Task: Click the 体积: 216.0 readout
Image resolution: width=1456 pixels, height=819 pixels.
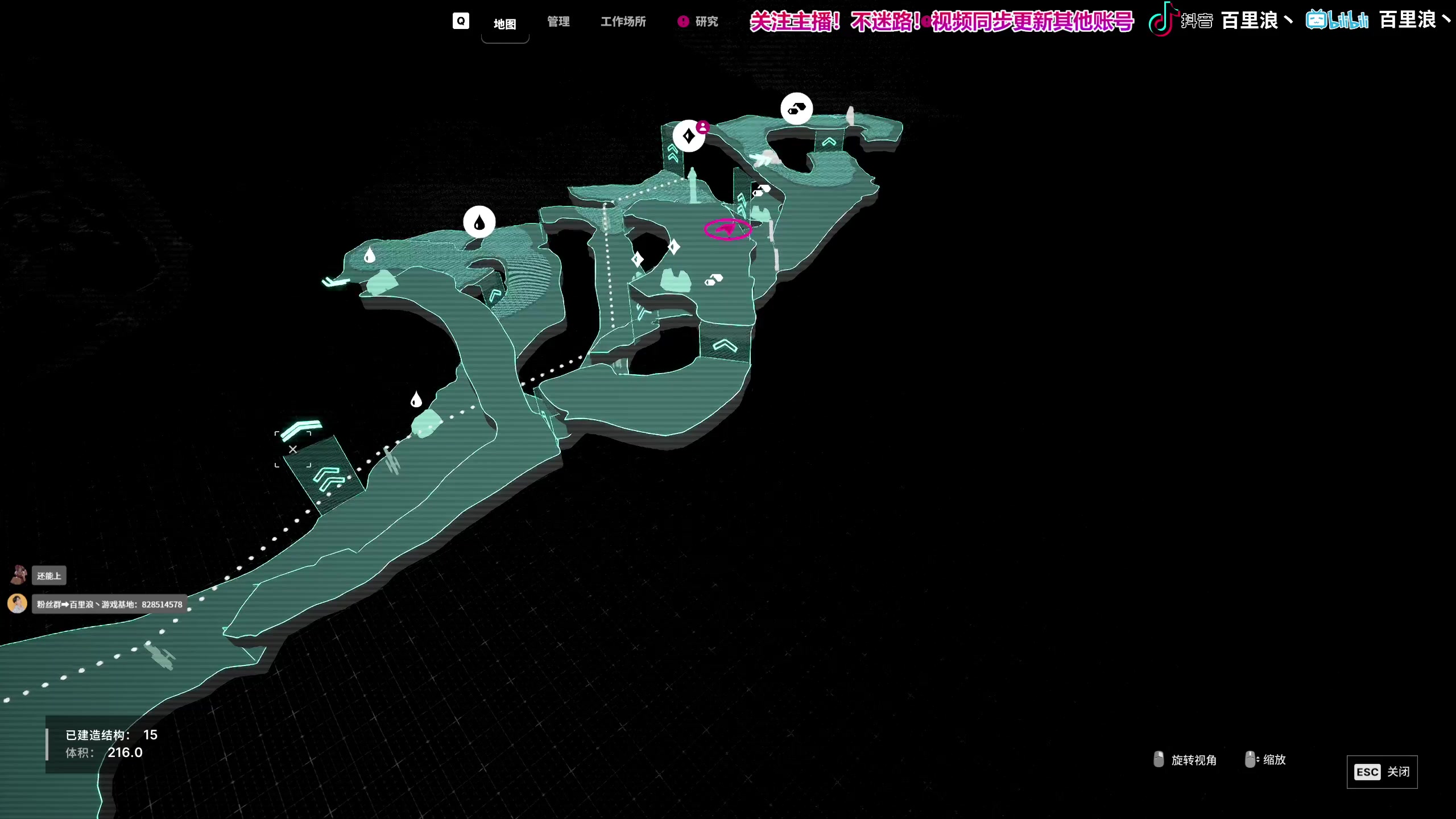Action: coord(104,752)
